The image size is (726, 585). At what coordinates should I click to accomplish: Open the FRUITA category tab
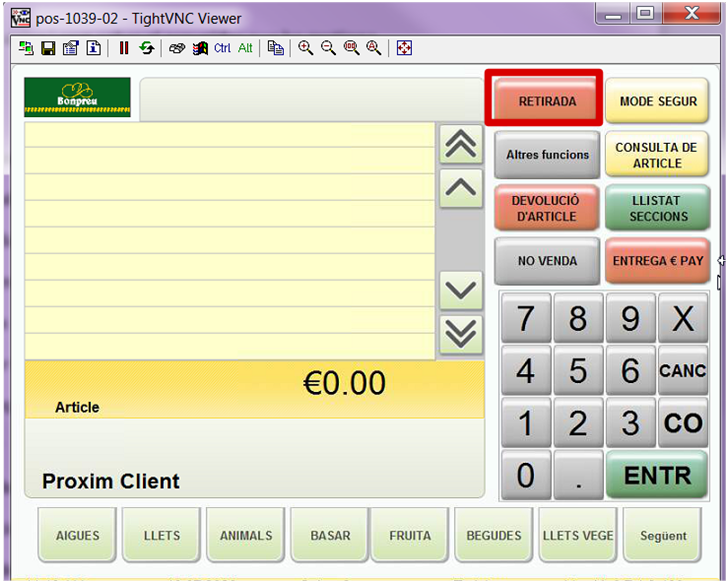click(x=411, y=536)
